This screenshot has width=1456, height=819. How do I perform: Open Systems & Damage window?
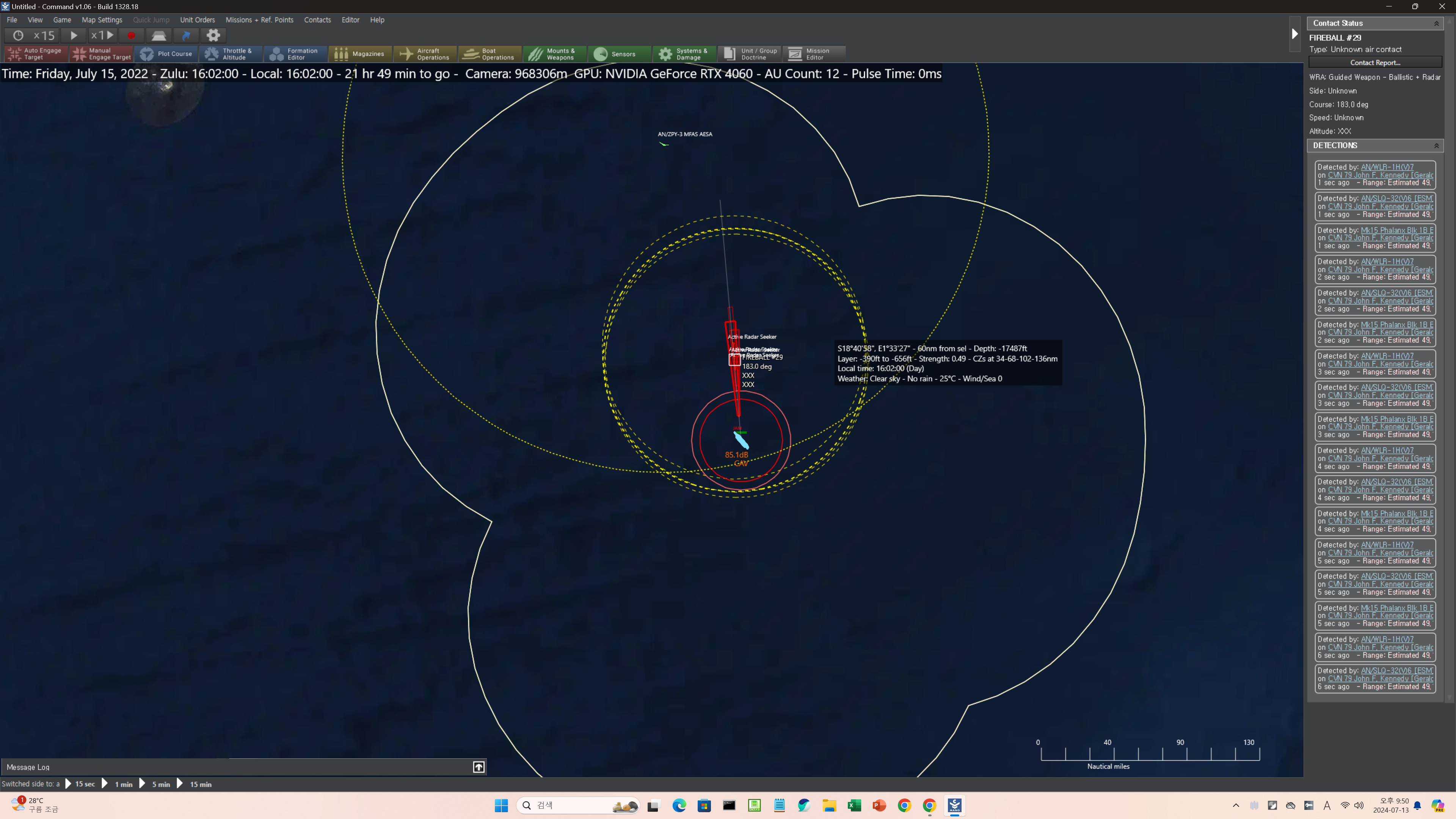(x=684, y=54)
